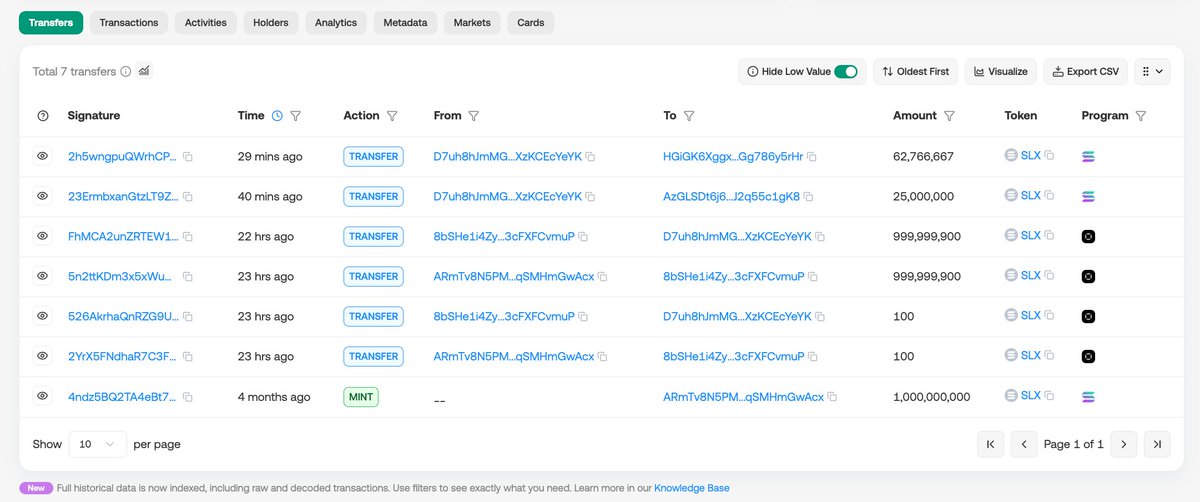Copy signature 2YrX5FNdhaR7C3F
The height and width of the screenshot is (502, 1200).
click(188, 357)
